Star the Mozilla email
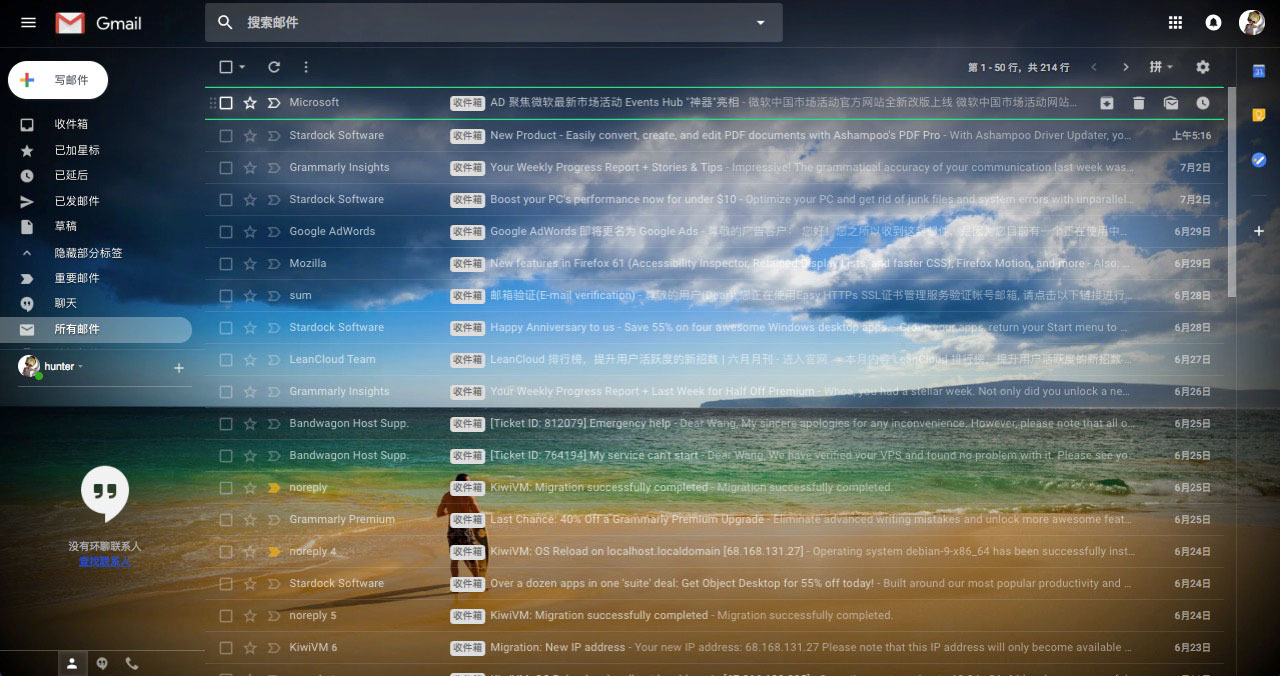Image resolution: width=1280 pixels, height=676 pixels. (250, 263)
